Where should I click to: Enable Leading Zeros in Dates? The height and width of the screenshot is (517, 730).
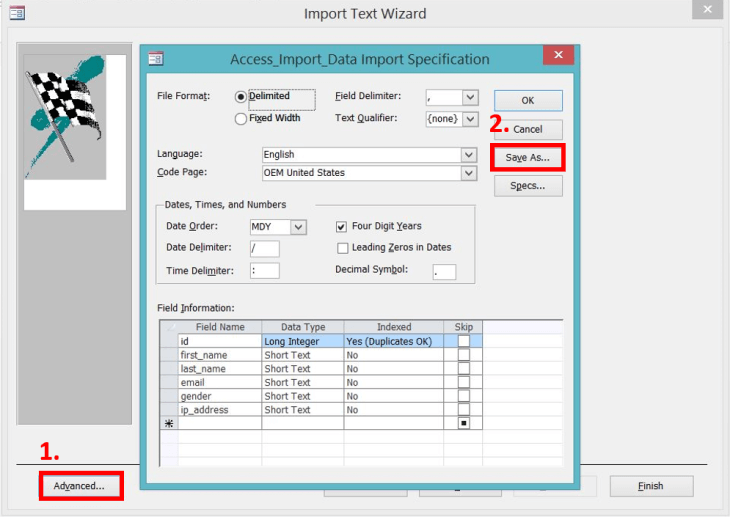tap(342, 248)
